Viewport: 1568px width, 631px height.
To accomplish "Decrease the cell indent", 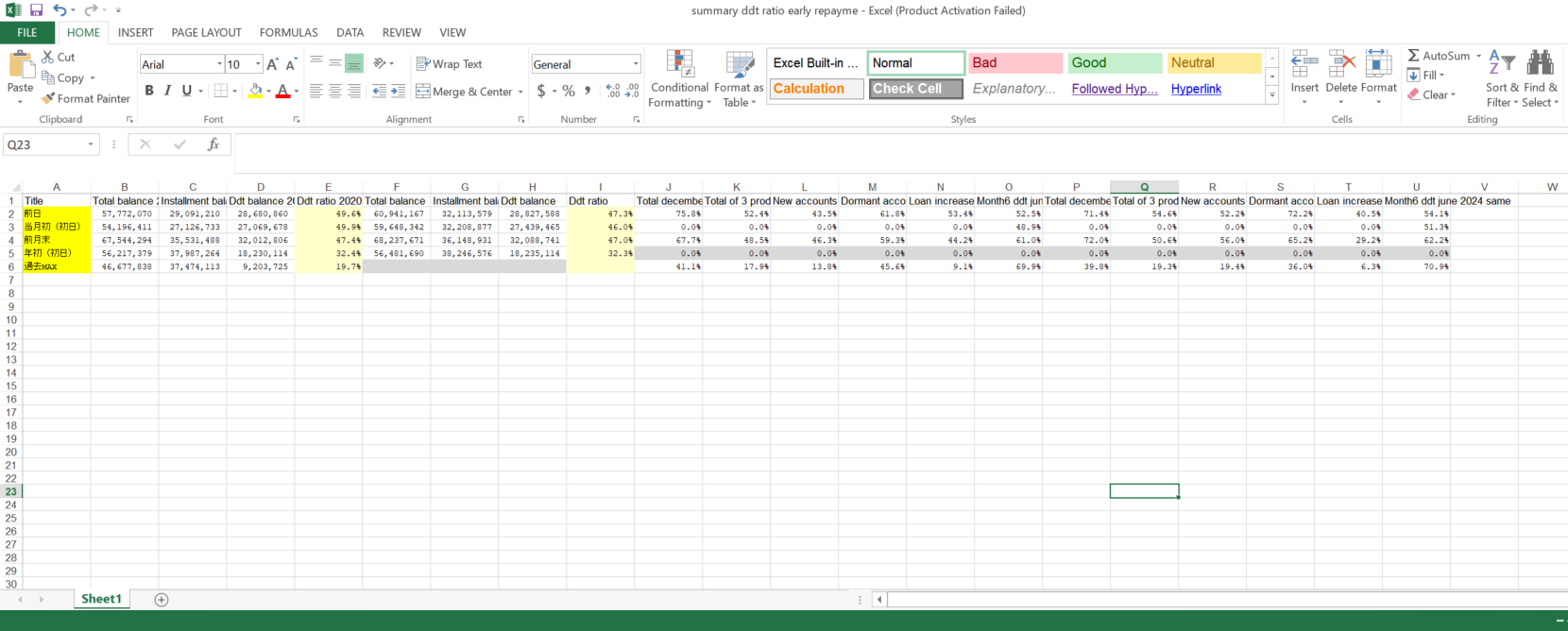I will click(x=379, y=91).
